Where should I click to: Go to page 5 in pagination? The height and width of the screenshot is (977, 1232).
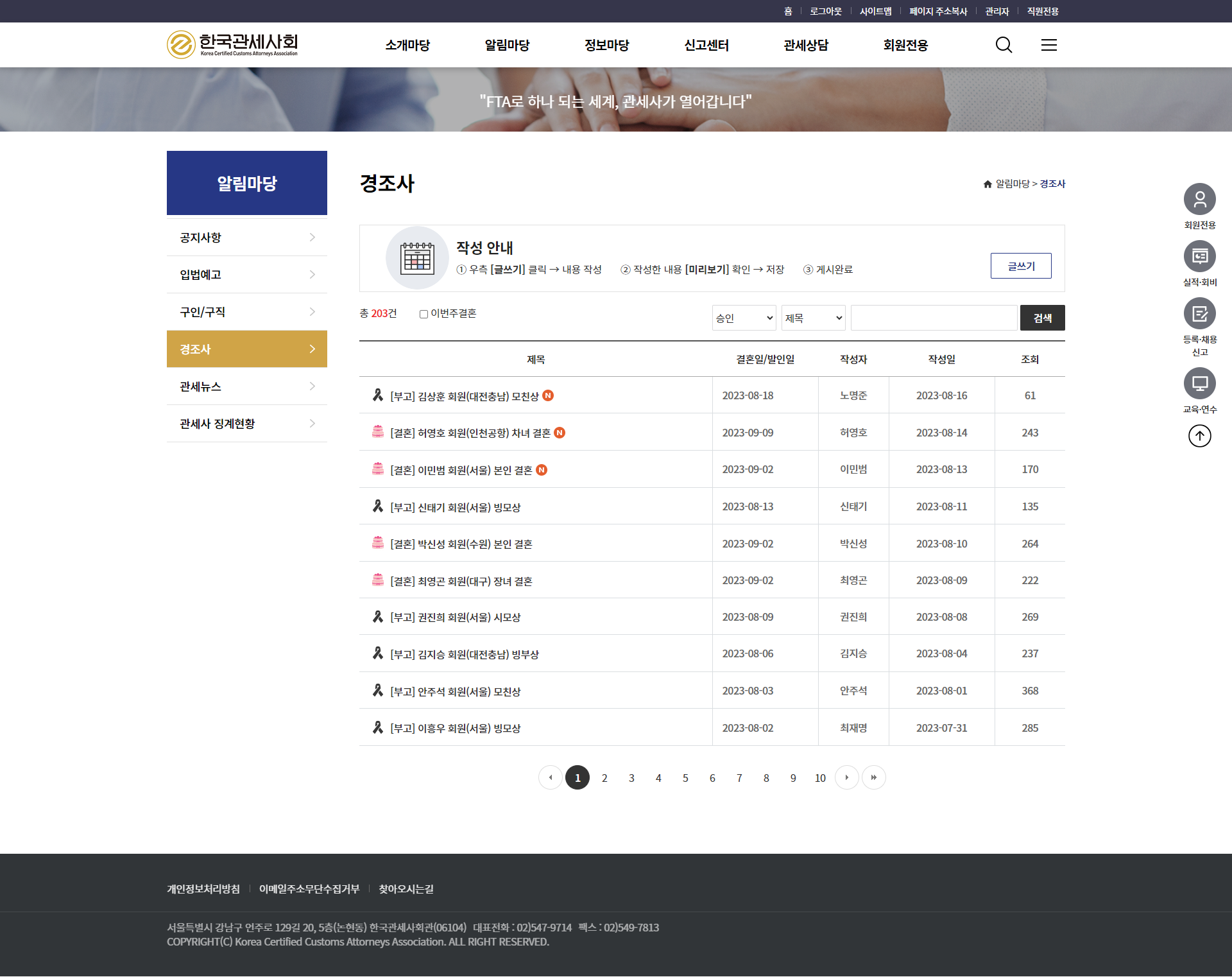pyautogui.click(x=685, y=778)
